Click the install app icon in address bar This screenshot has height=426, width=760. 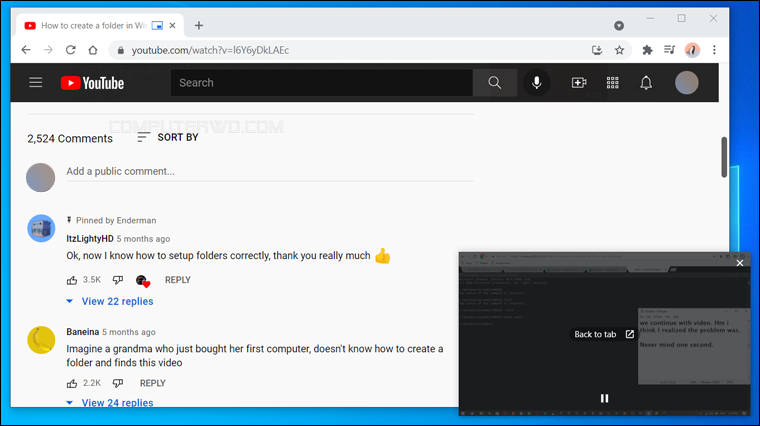(597, 50)
